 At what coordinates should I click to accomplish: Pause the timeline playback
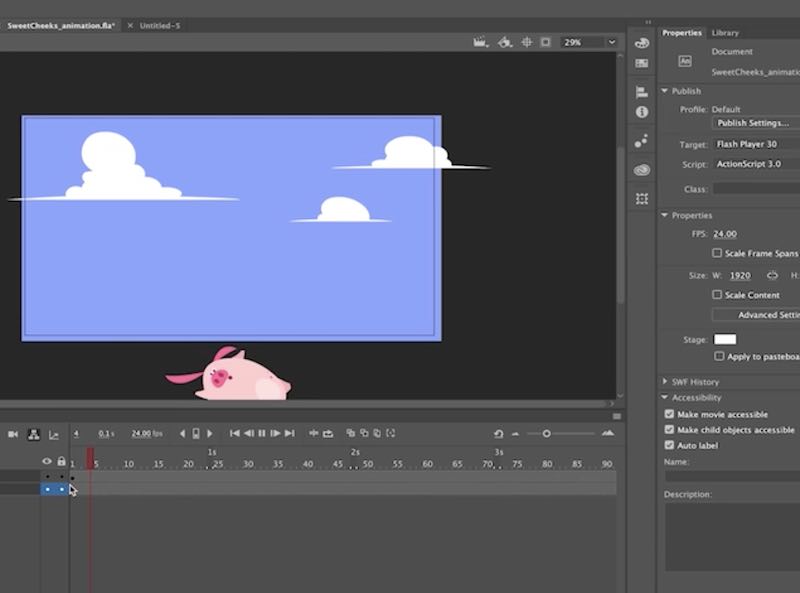(x=262, y=433)
